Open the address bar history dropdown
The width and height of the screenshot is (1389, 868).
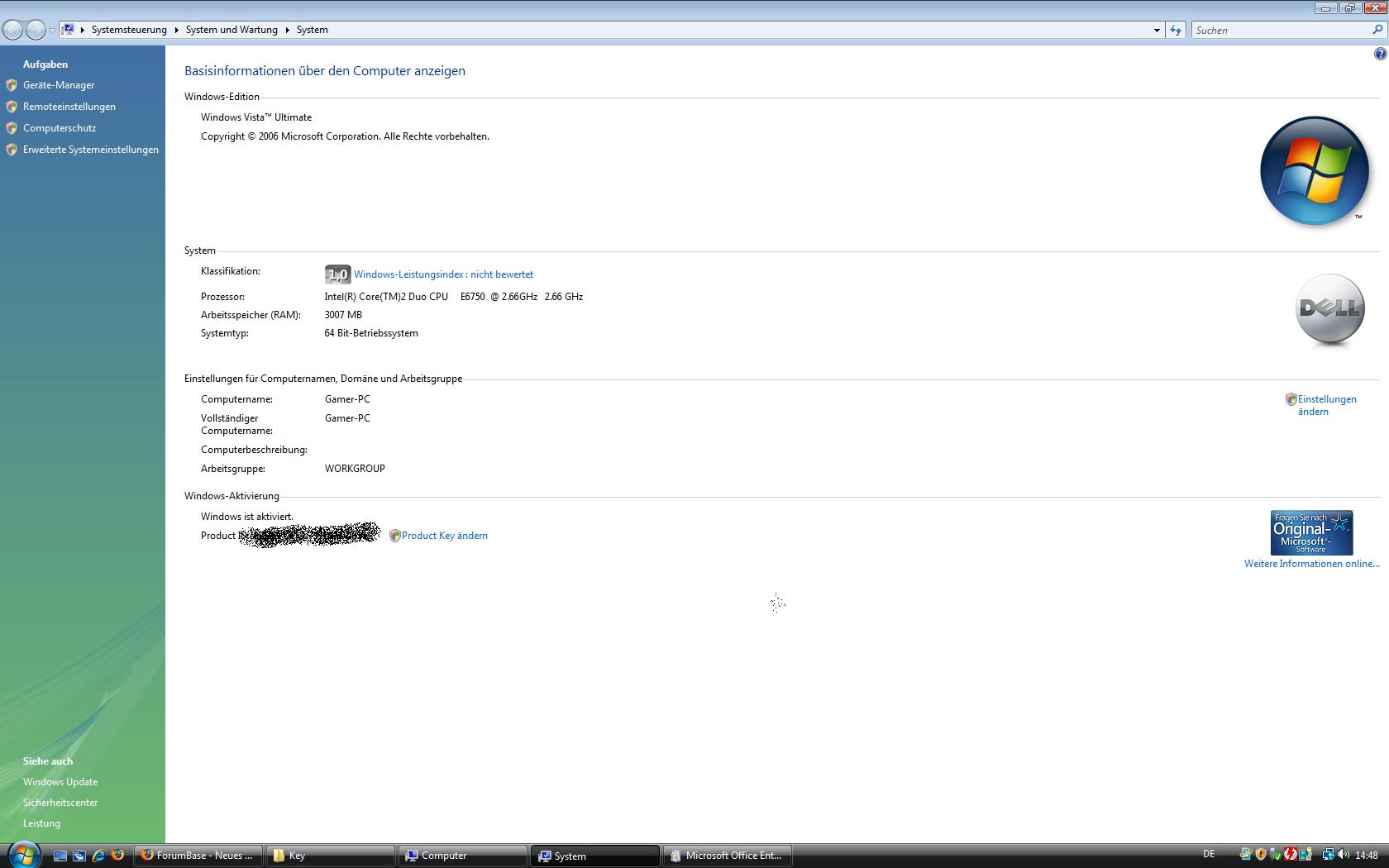click(x=1156, y=30)
